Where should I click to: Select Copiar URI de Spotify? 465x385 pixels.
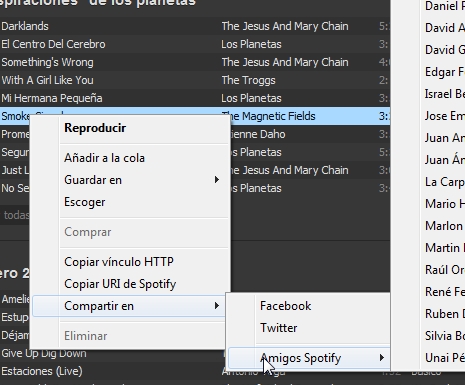tap(120, 284)
